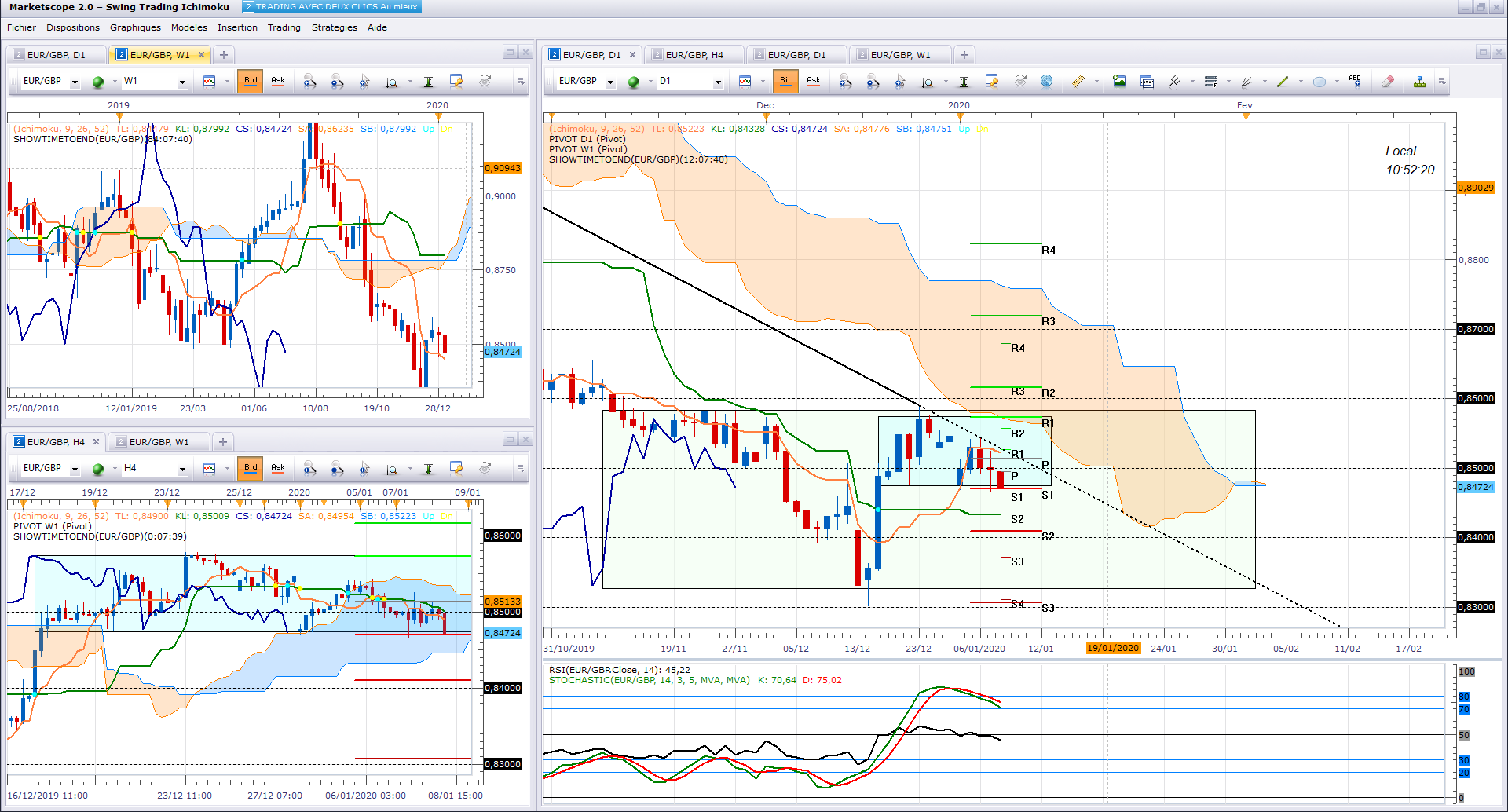Click the 0,85133 orange price label on H4 chart

click(503, 602)
